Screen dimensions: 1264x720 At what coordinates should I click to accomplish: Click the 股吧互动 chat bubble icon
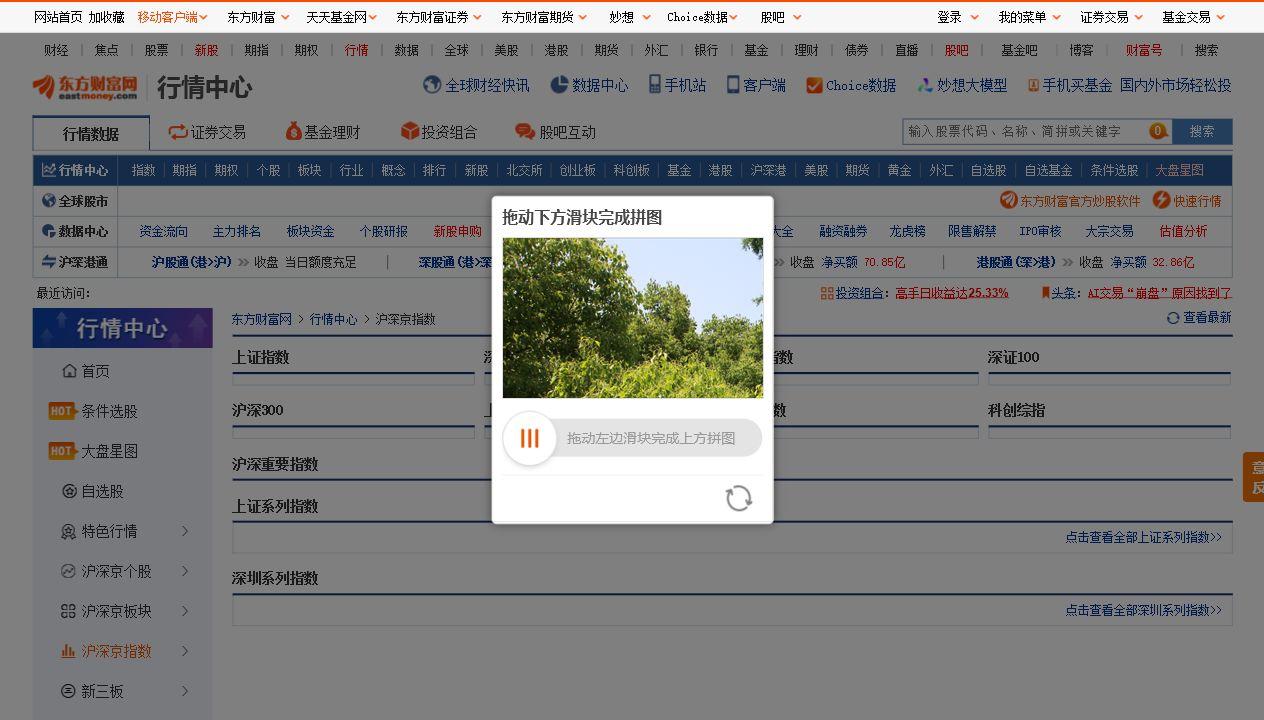525,132
